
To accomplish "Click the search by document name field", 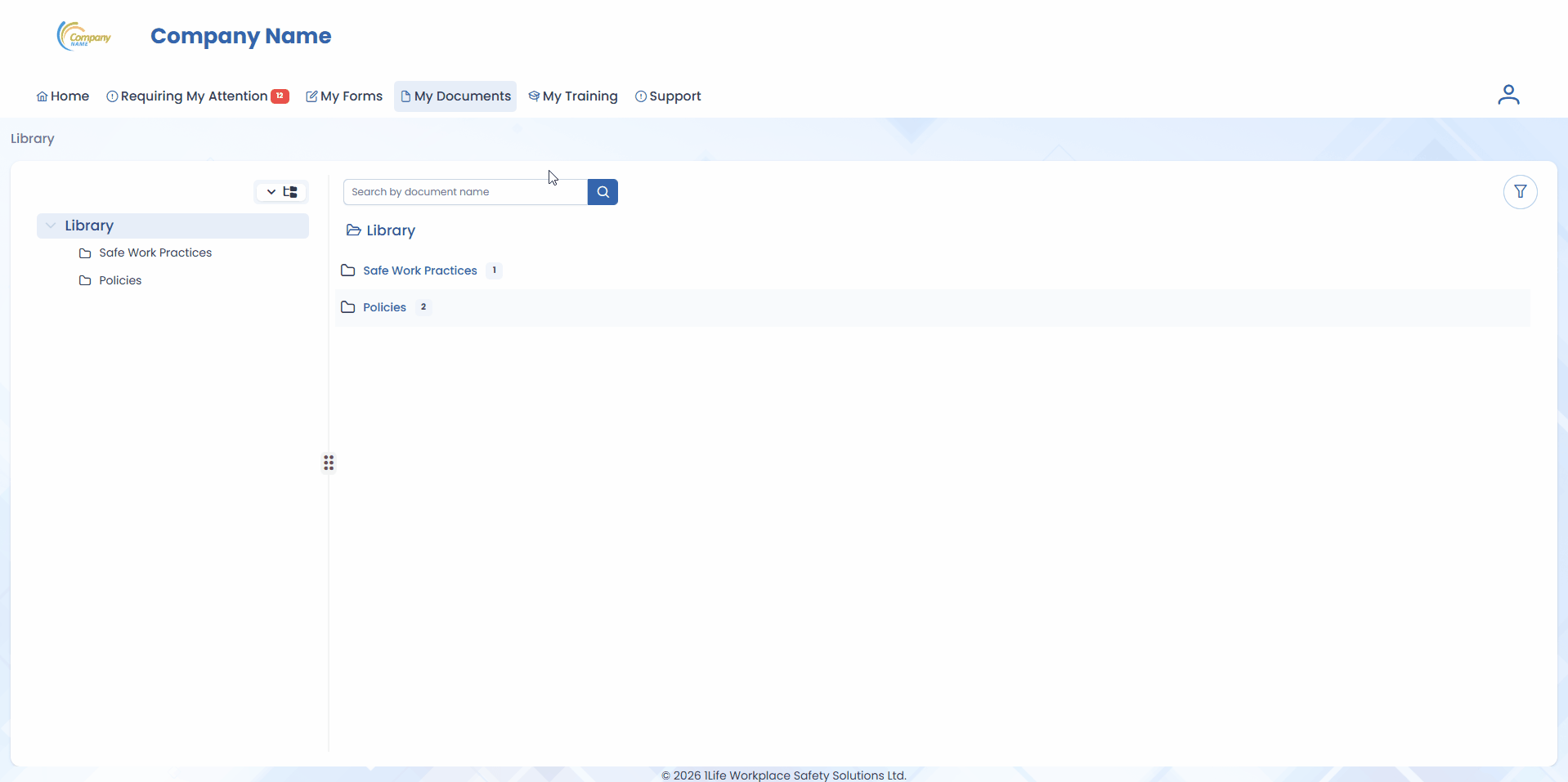I will [464, 191].
